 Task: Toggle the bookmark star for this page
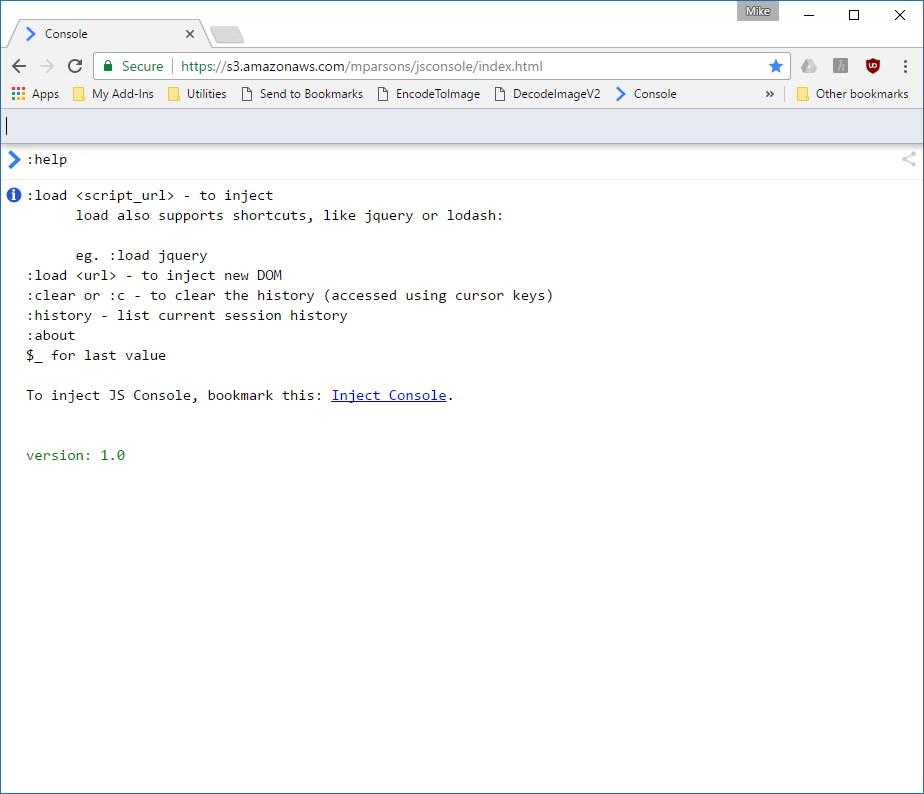coord(776,66)
